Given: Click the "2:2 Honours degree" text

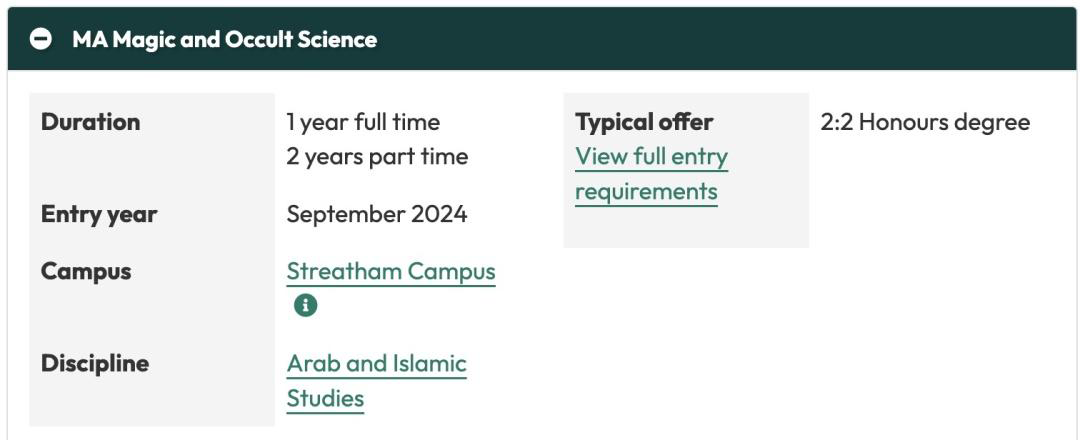Looking at the screenshot, I should click(925, 122).
